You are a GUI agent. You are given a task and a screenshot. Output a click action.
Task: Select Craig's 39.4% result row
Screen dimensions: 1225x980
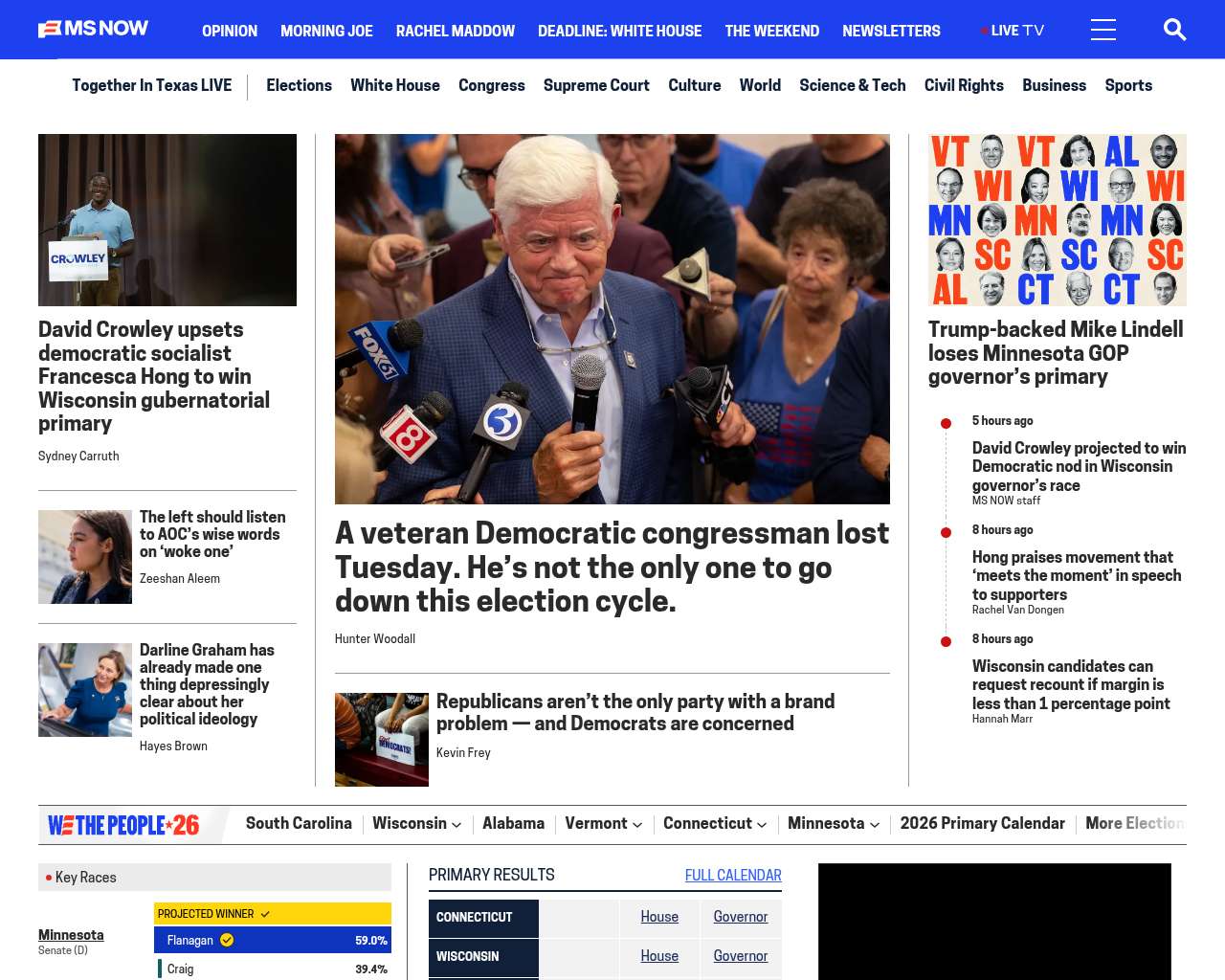pos(273,969)
